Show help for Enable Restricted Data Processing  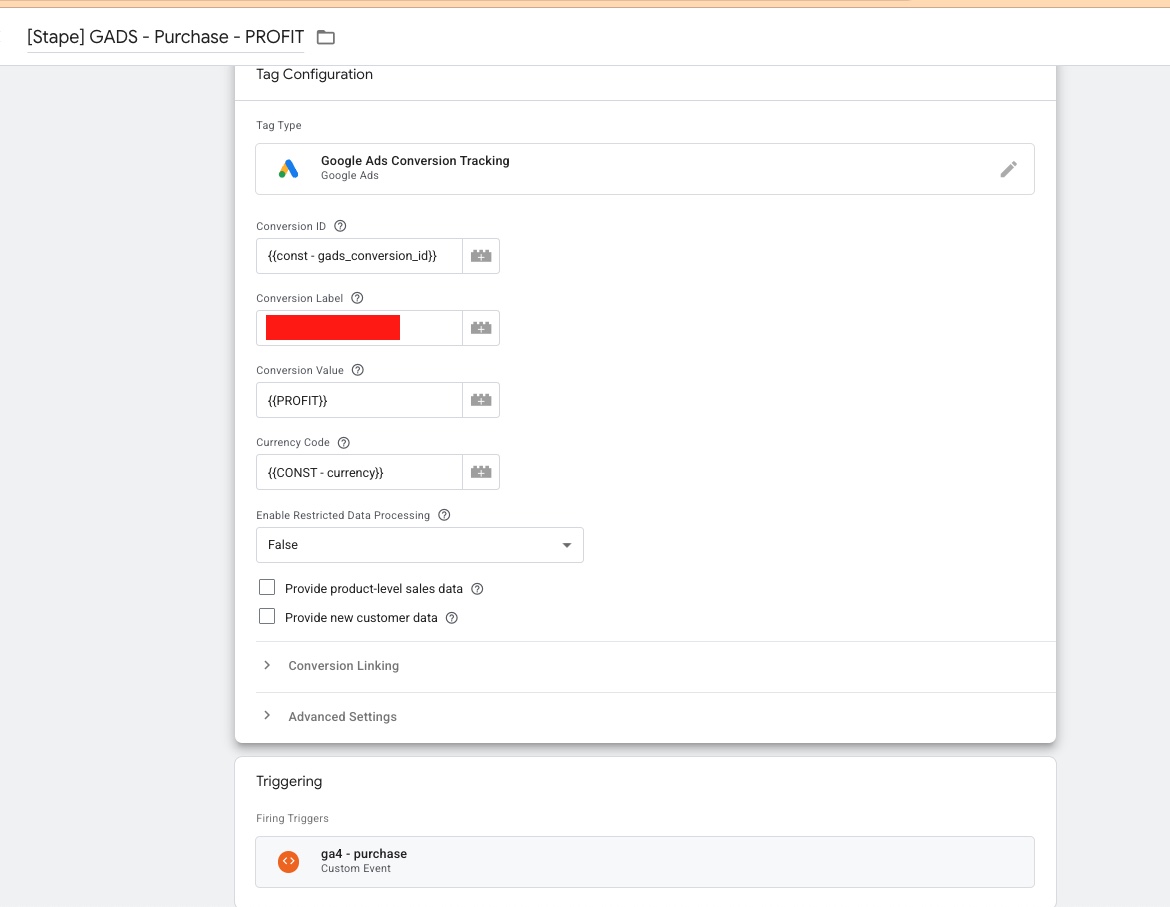click(x=444, y=515)
